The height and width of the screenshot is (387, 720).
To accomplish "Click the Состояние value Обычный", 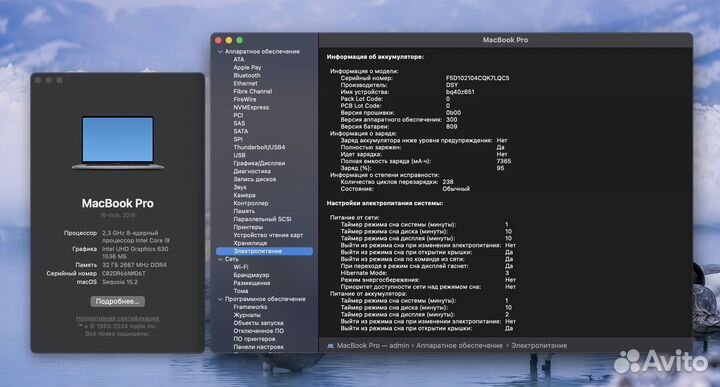I will click(456, 189).
